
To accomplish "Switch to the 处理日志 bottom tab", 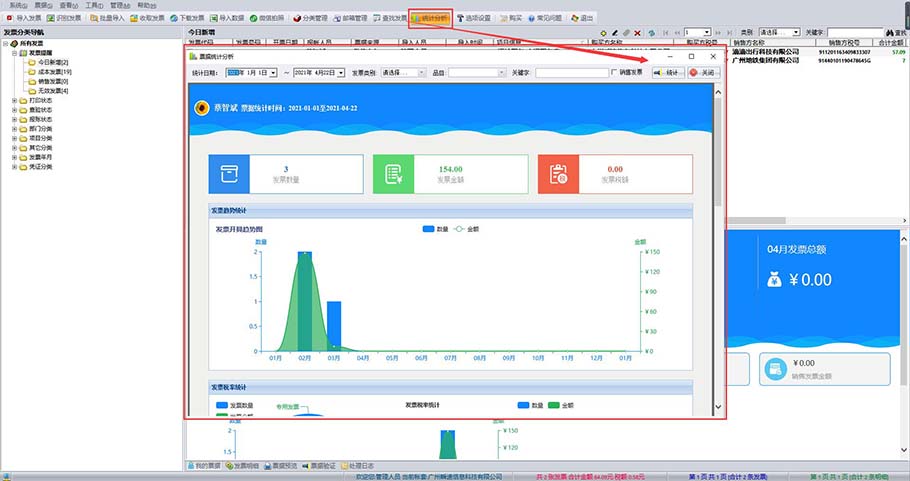I will pyautogui.click(x=358, y=466).
